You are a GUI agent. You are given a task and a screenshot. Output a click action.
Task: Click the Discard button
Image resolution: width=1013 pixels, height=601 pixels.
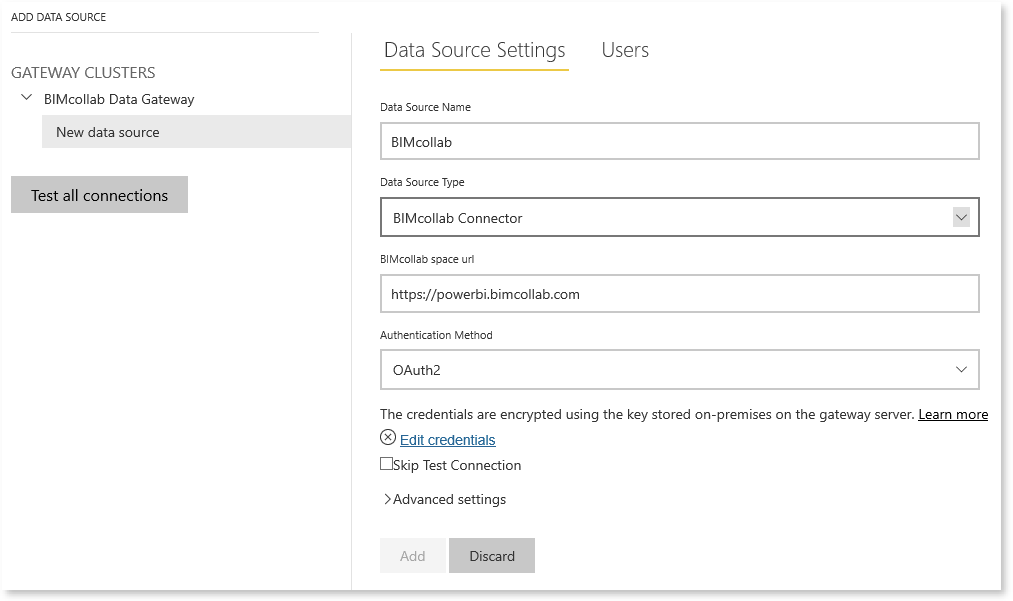pyautogui.click(x=492, y=556)
